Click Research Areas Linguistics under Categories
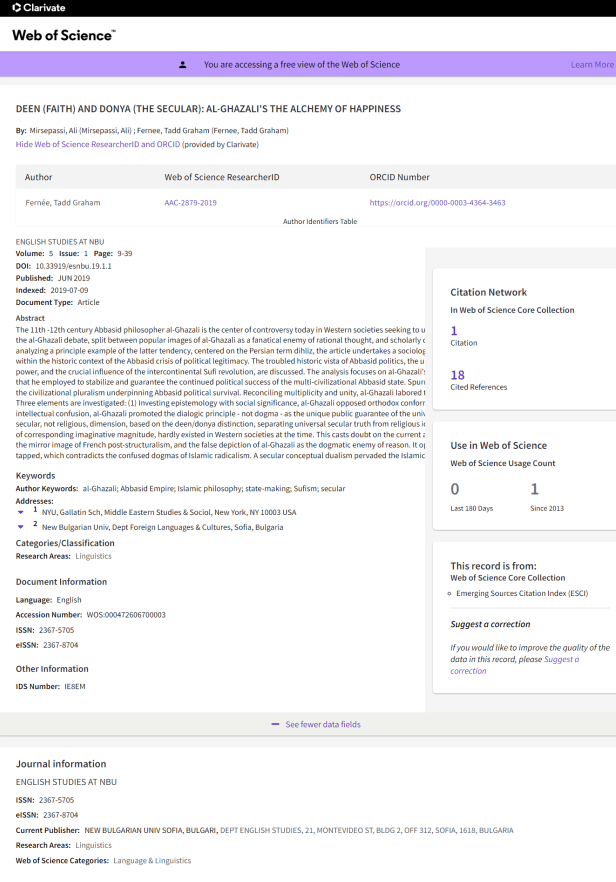The image size is (616, 882). (93, 556)
